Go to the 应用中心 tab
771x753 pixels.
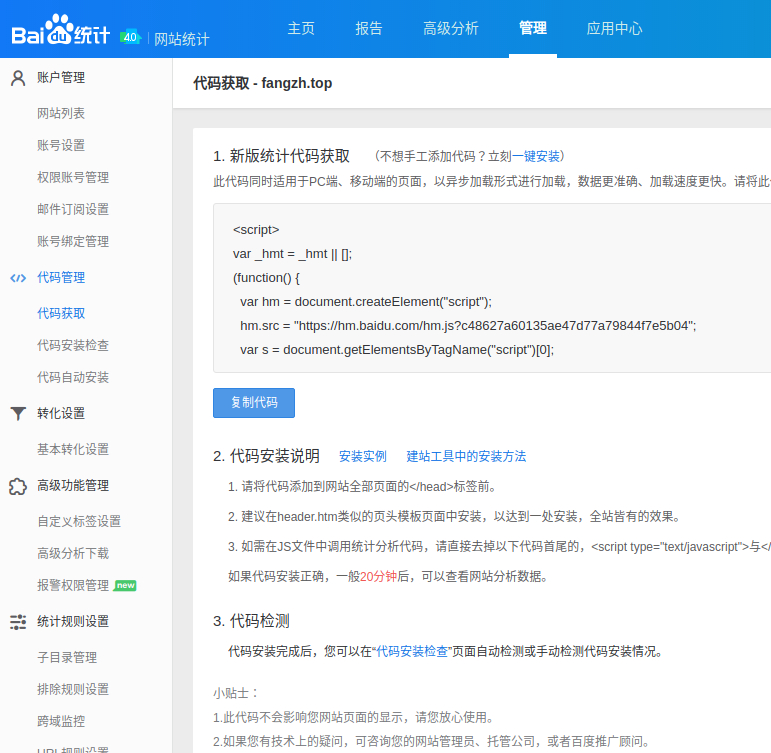[x=615, y=29]
